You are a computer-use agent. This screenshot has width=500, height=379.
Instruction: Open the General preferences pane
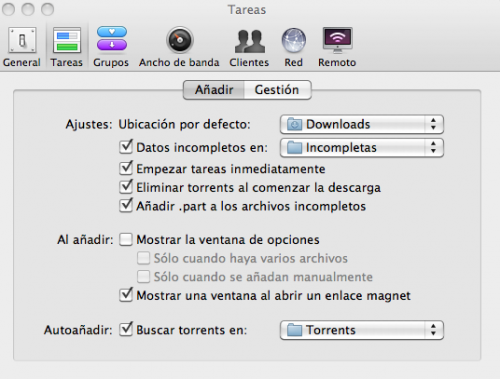(x=22, y=47)
